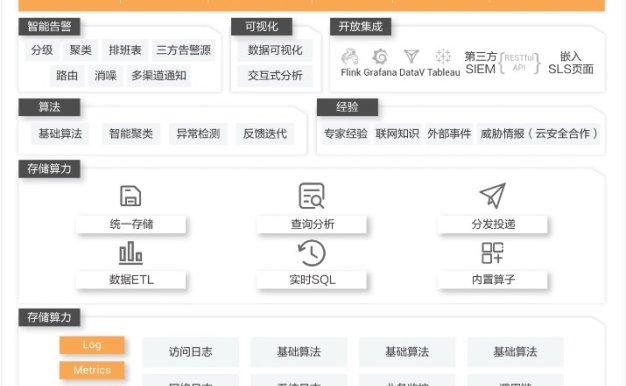The image size is (626, 386).
Task: Open the 统一存储 button
Action: pyautogui.click(x=131, y=224)
